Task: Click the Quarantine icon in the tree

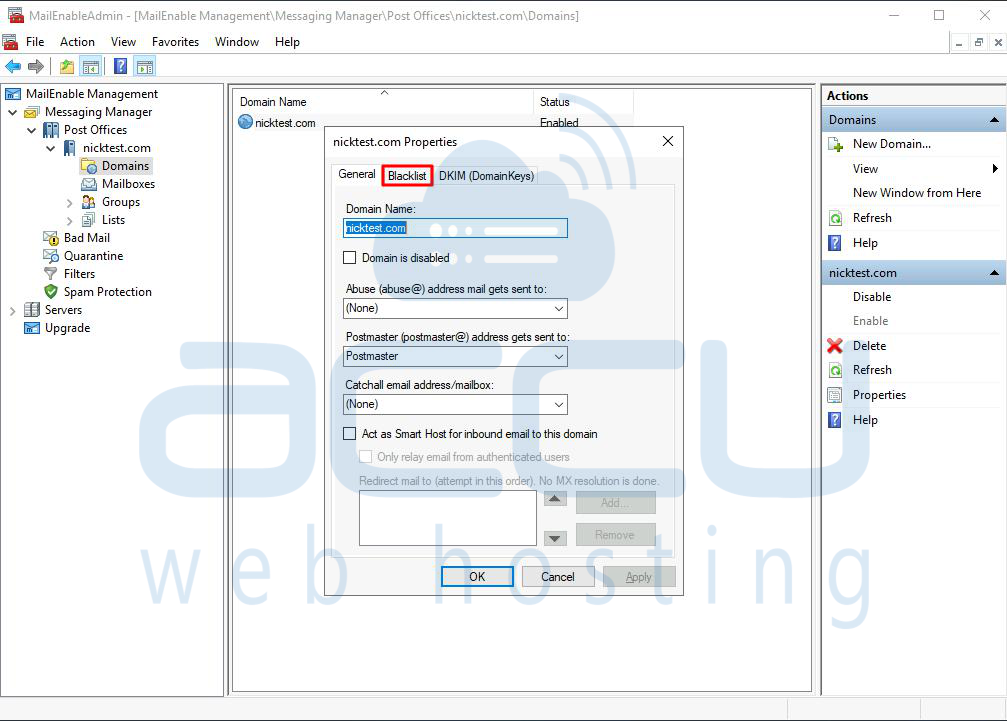Action: click(x=51, y=256)
